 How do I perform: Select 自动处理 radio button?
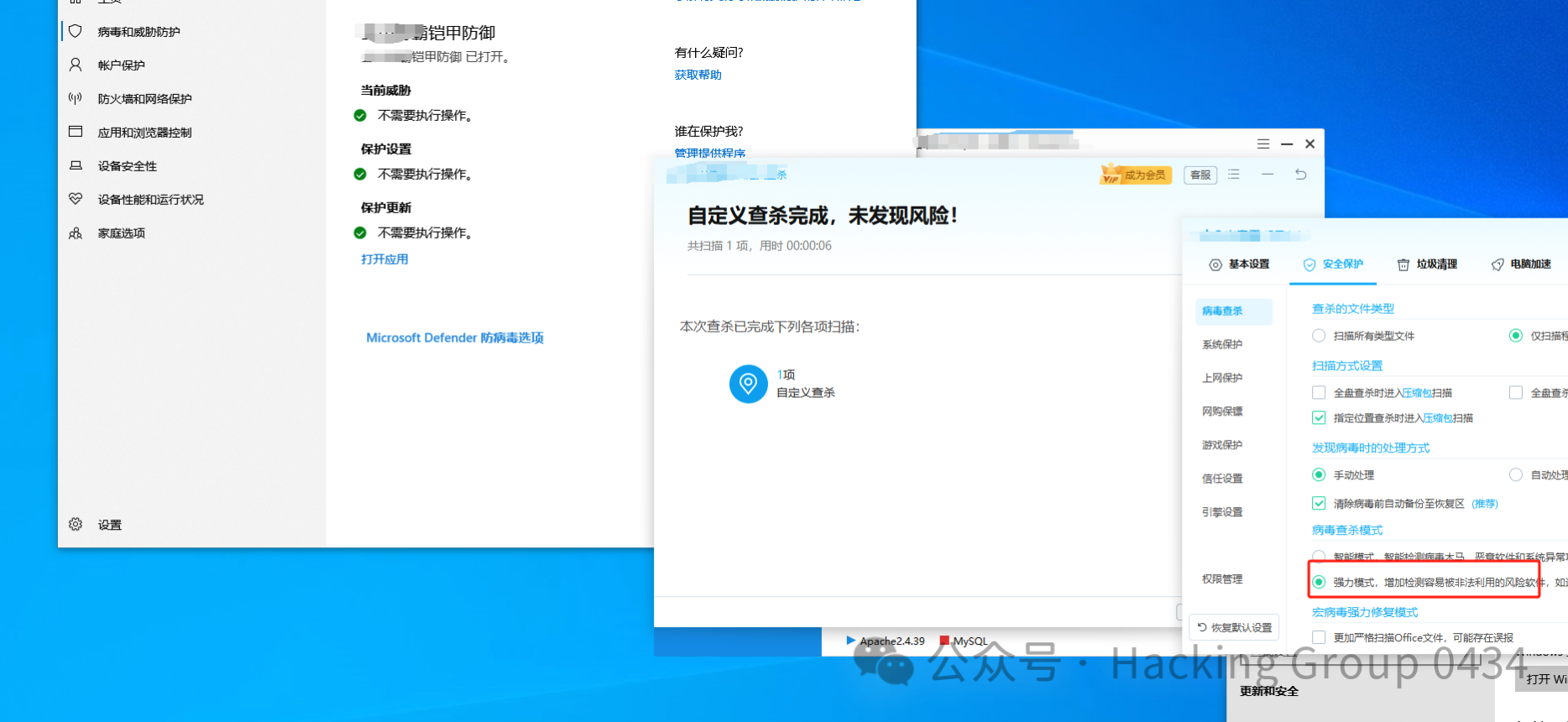click(x=1516, y=474)
